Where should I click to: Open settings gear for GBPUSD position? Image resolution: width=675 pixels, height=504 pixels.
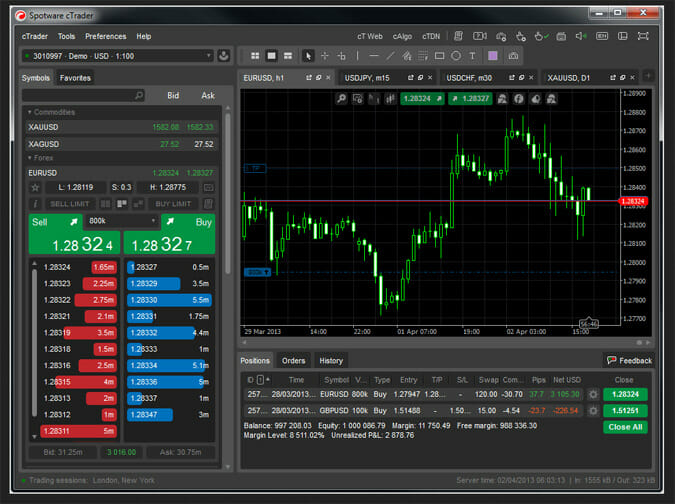(x=593, y=411)
